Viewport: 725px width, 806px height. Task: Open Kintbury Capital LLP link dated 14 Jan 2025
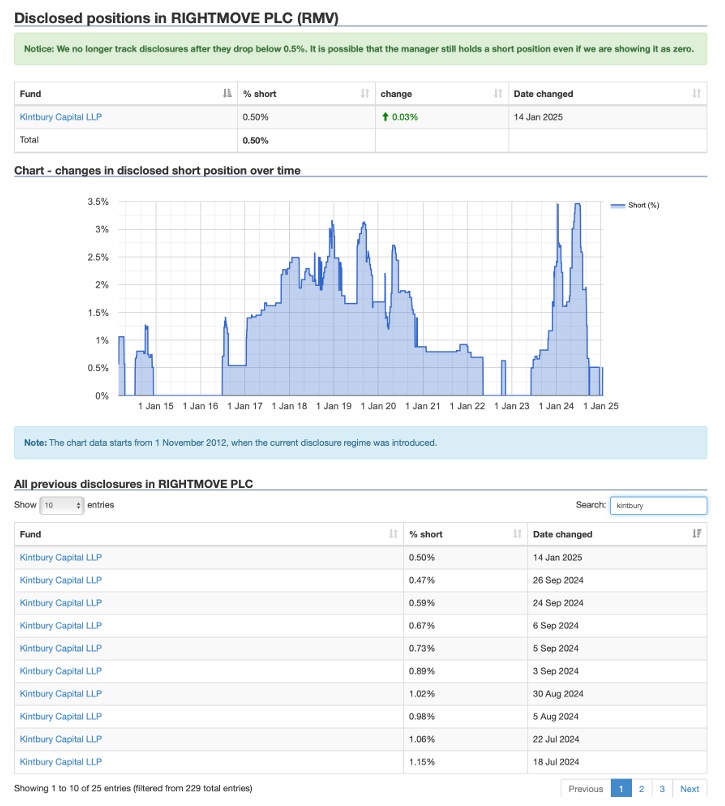[61, 557]
